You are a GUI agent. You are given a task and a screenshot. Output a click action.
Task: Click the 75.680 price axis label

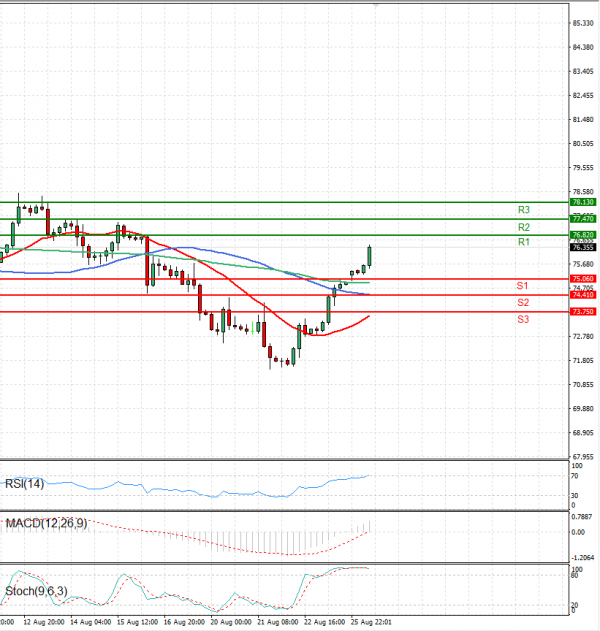(583, 264)
